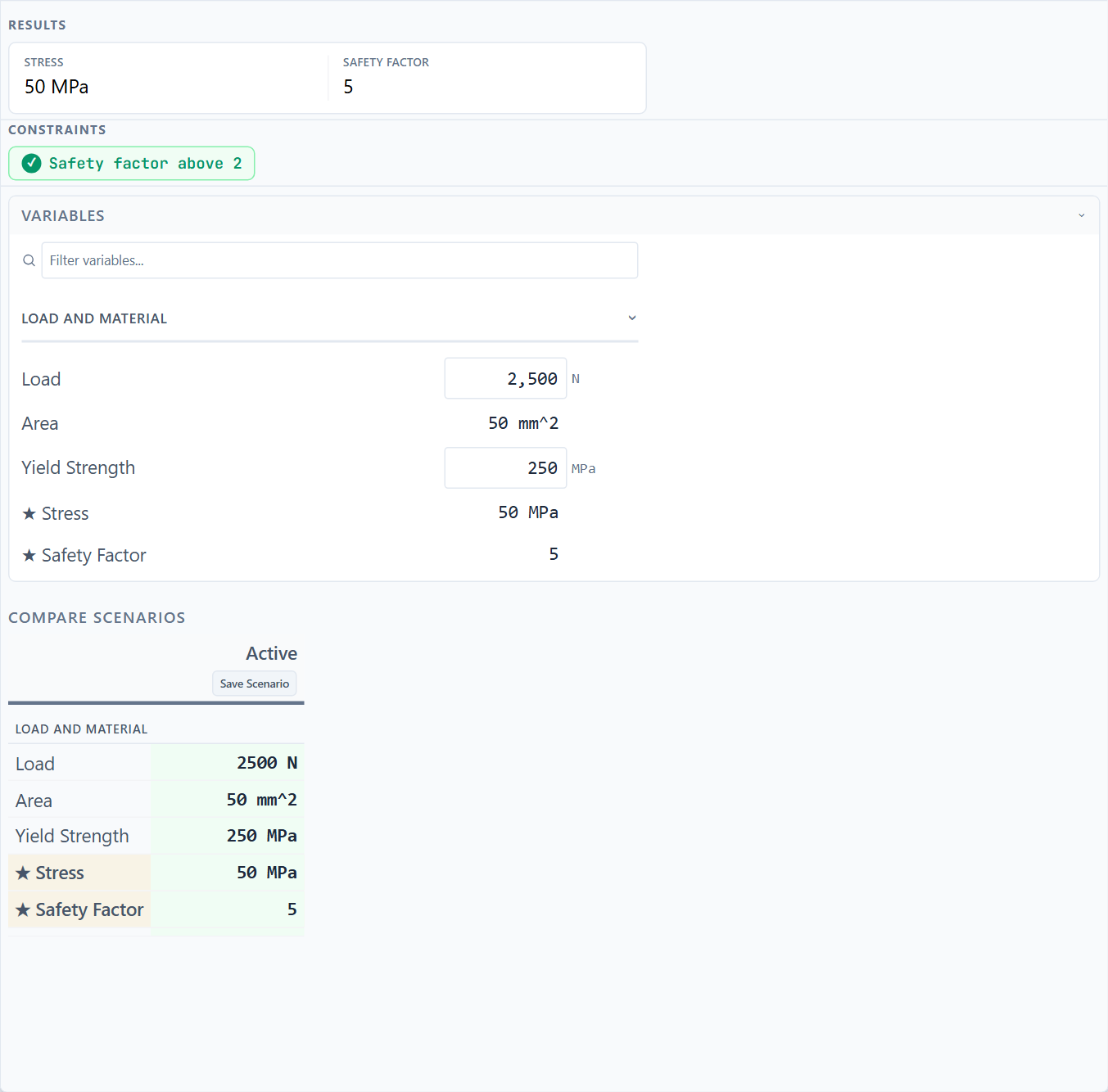Image resolution: width=1108 pixels, height=1092 pixels.
Task: Click the star icon beside Stress variable
Action: pos(29,513)
